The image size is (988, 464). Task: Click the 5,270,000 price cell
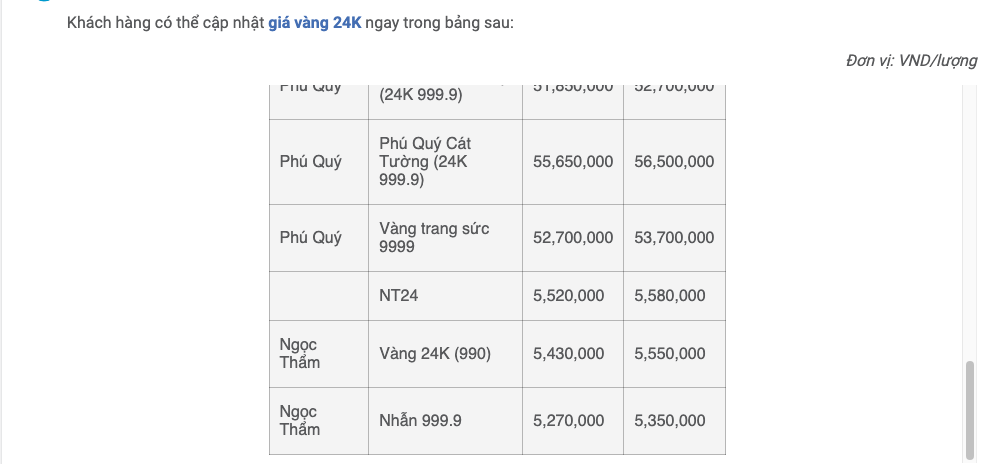(568, 421)
